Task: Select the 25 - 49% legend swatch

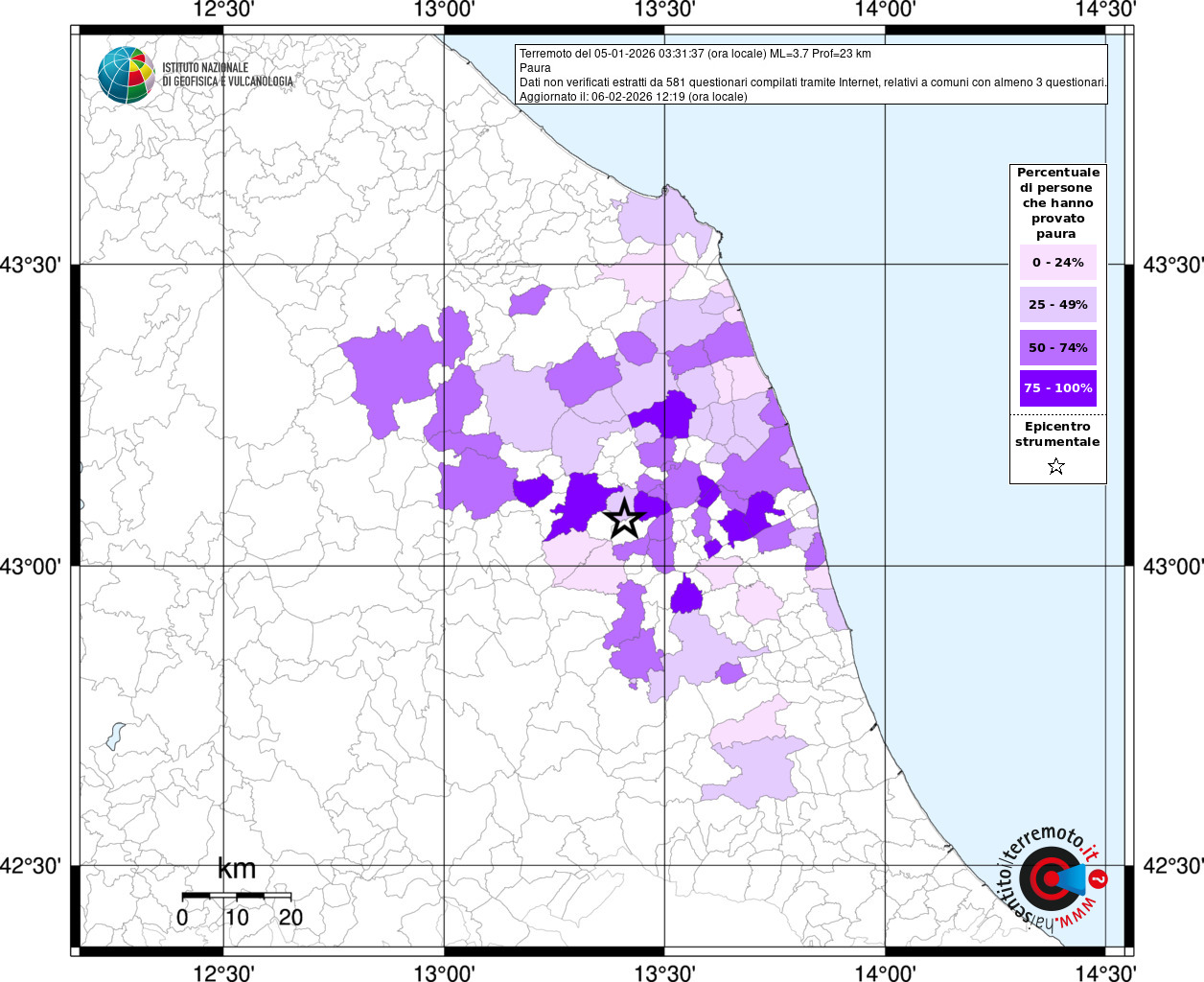Action: 1057,305
